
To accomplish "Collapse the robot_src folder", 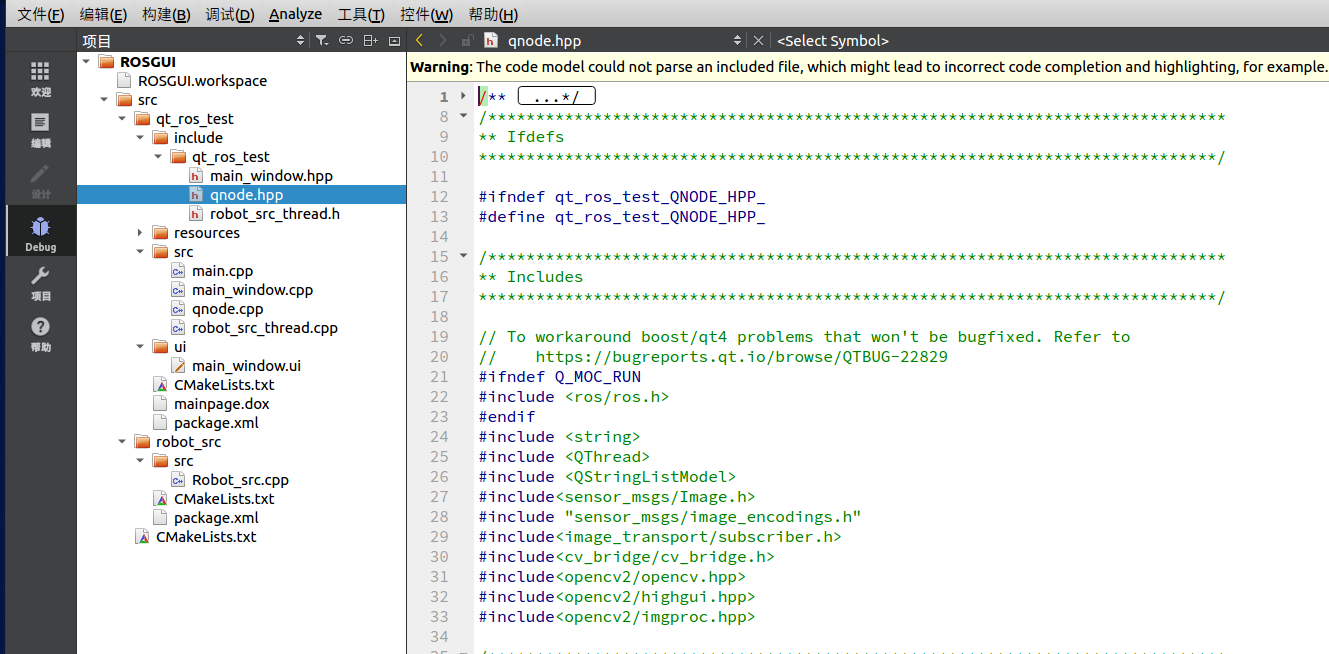I will pos(123,442).
